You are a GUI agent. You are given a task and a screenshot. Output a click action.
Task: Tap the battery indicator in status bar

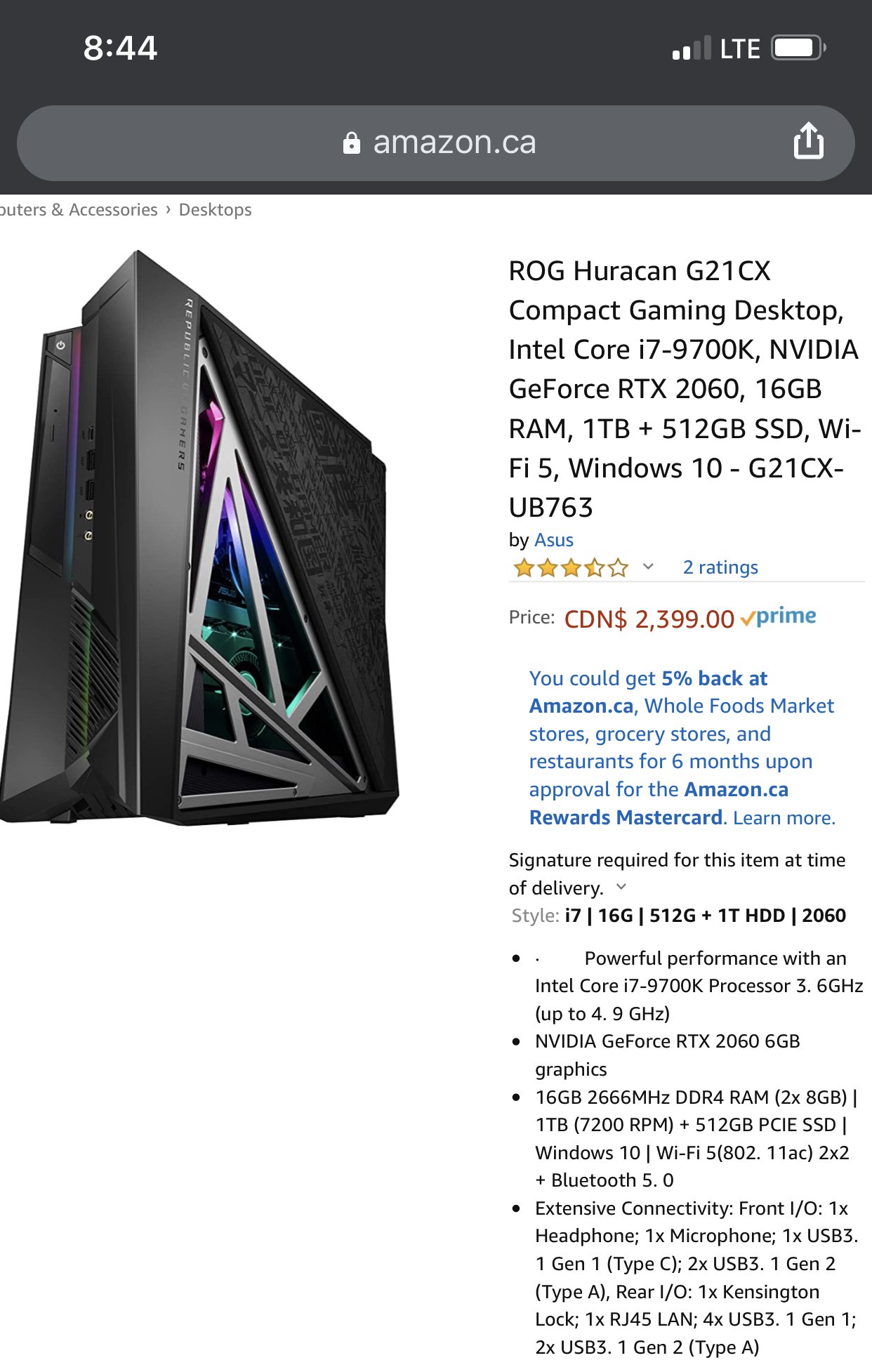point(799,48)
